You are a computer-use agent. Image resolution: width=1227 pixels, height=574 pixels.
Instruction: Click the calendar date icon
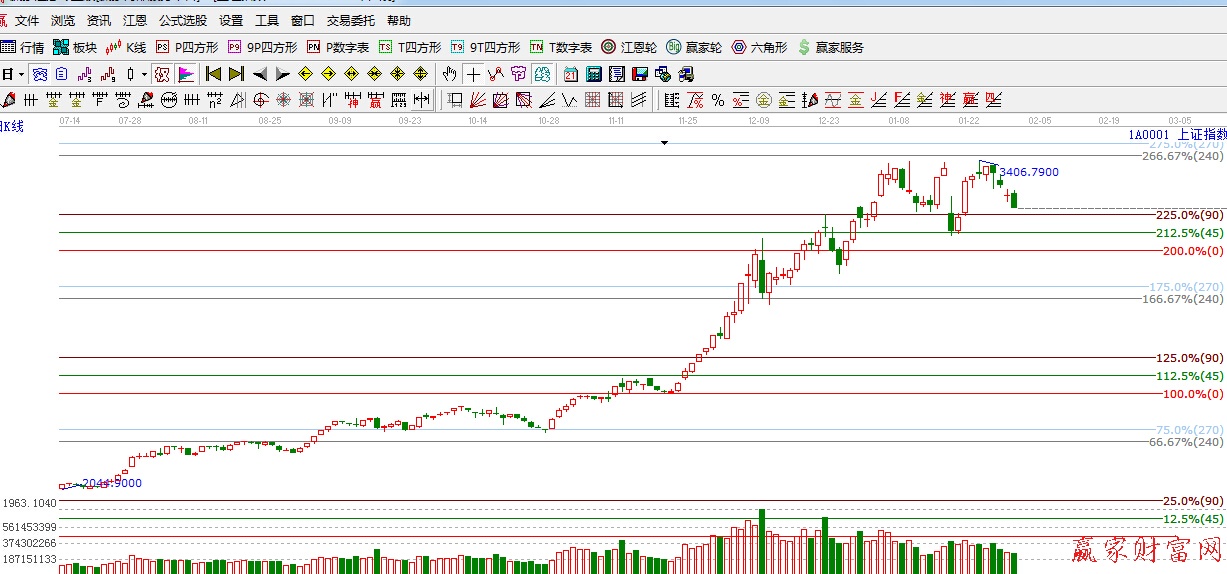point(571,74)
